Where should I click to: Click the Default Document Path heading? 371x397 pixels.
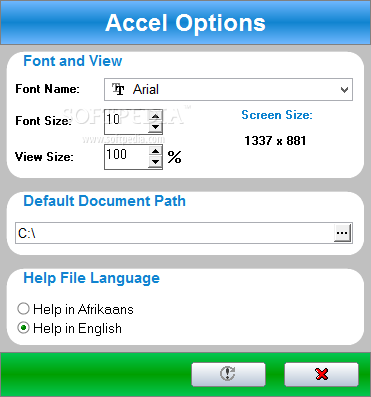[x=104, y=201]
